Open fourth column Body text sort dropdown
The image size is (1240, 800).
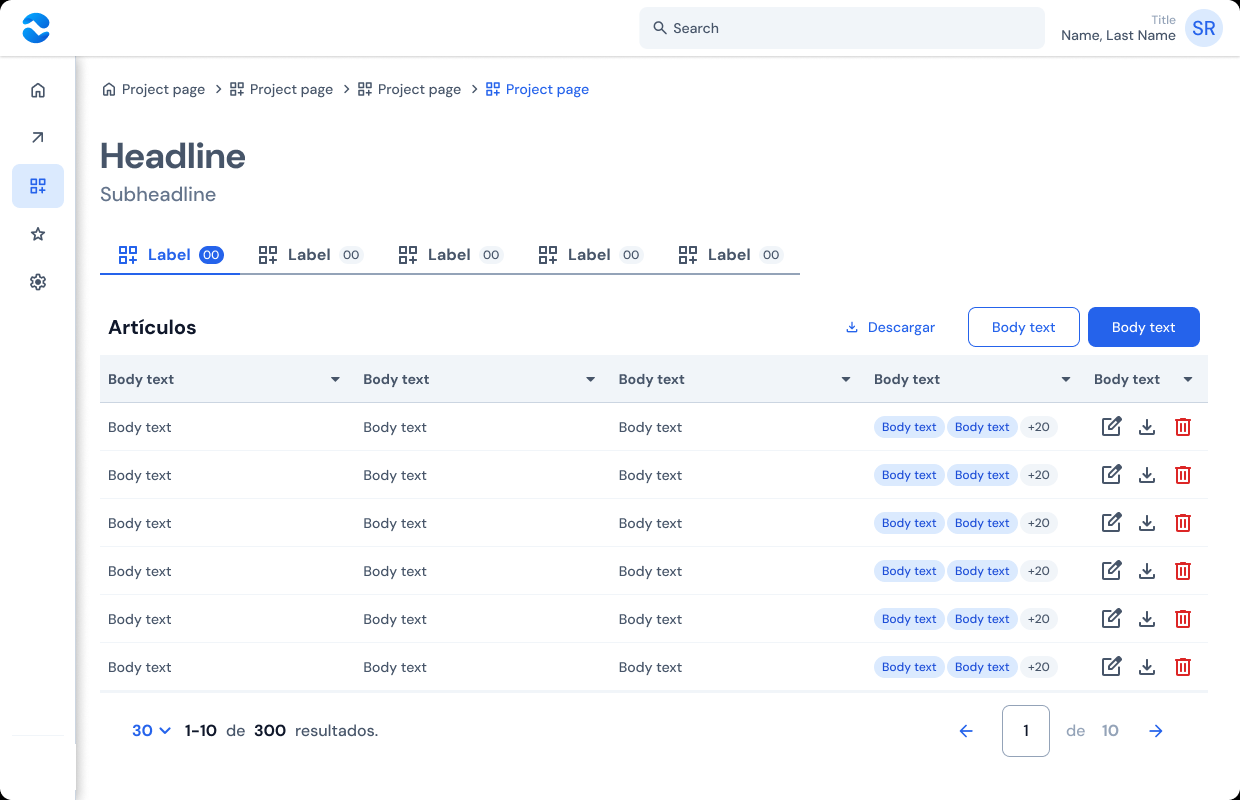coord(1066,380)
